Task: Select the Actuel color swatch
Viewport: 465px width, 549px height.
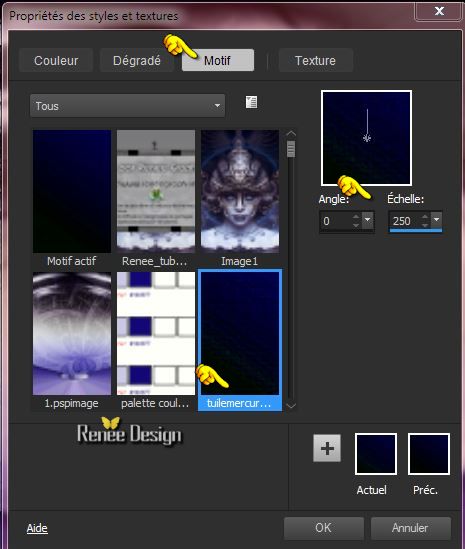Action: point(376,454)
